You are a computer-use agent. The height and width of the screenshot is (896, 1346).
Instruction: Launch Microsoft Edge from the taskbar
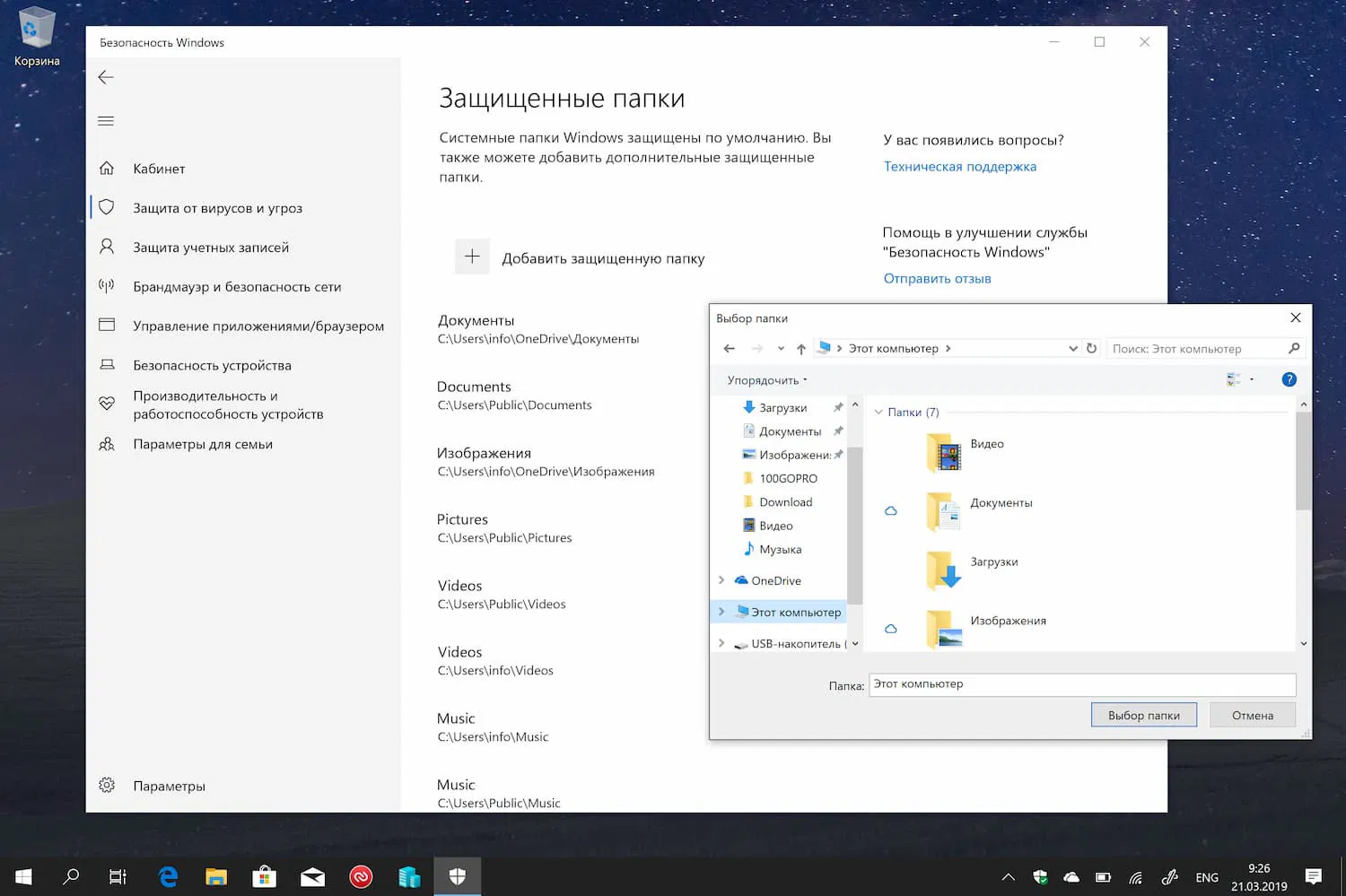click(167, 876)
